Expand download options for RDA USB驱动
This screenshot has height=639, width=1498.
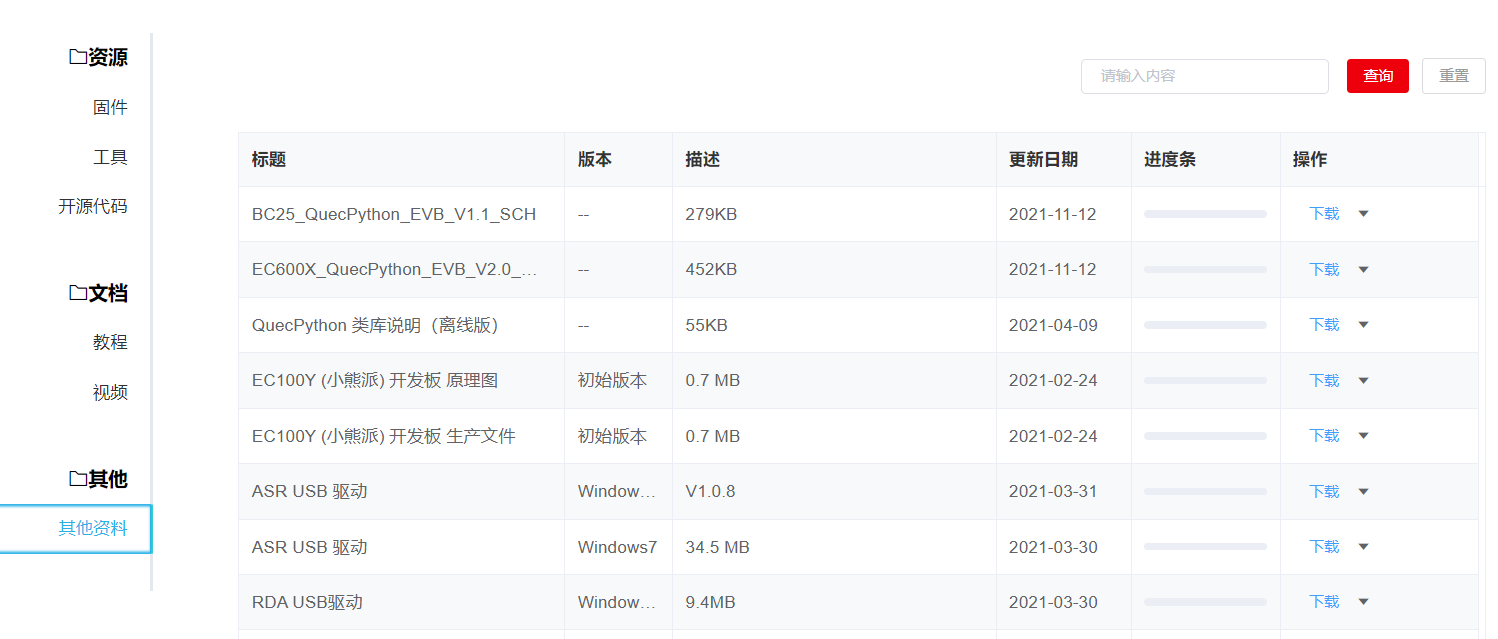pos(1364,601)
